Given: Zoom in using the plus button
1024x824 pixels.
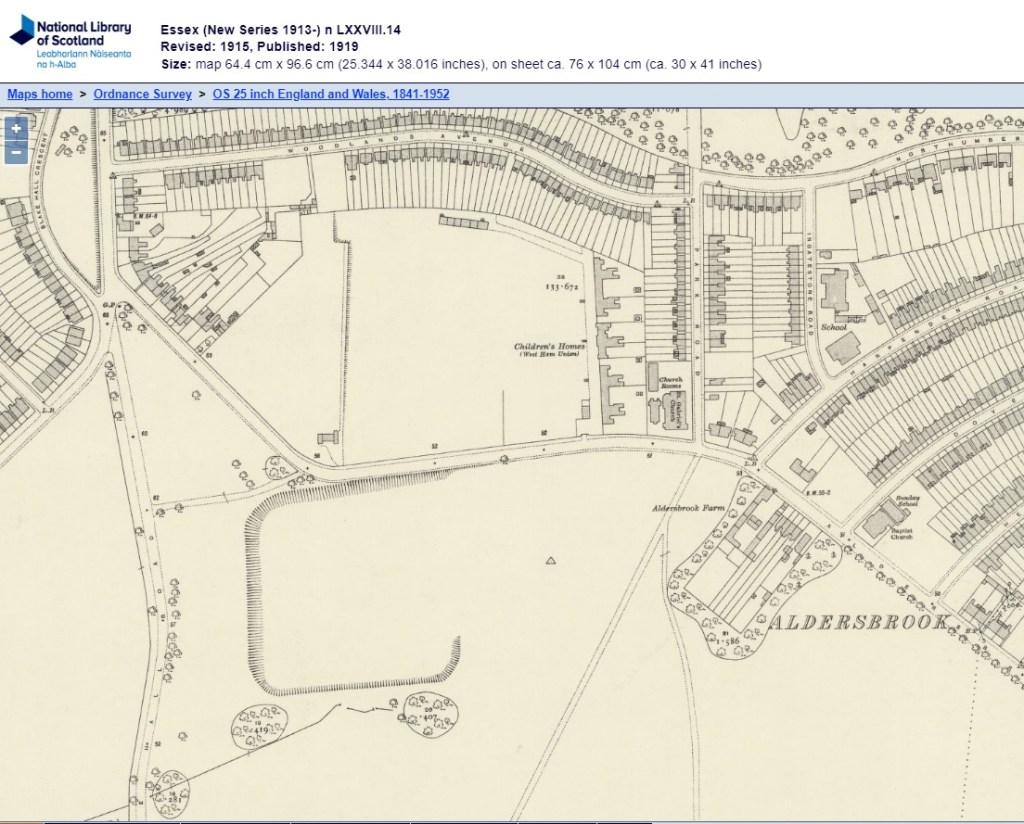Looking at the screenshot, I should click(17, 129).
